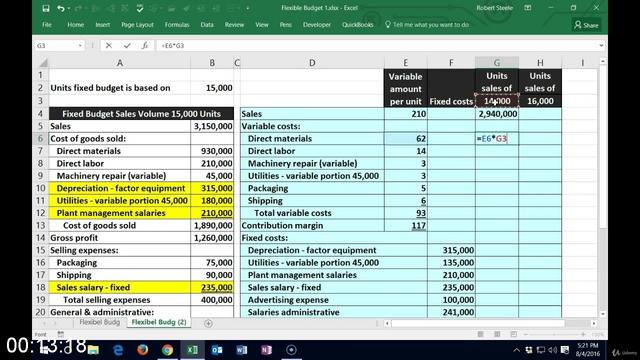The width and height of the screenshot is (640, 360).
Task: Select the Advertising expense 100,000 cell
Action: pos(451,300)
